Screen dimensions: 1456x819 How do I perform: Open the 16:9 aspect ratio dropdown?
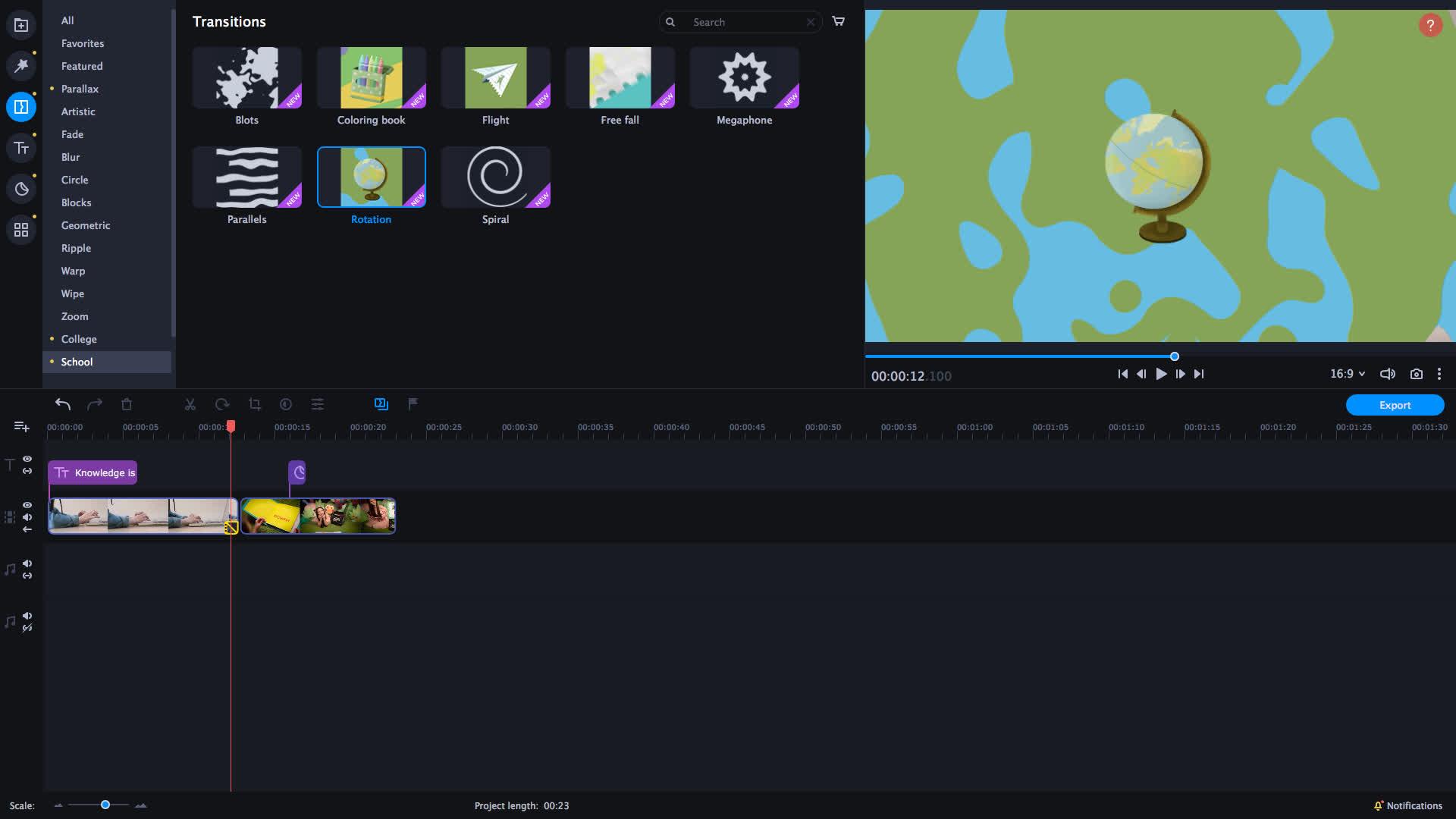[1348, 373]
